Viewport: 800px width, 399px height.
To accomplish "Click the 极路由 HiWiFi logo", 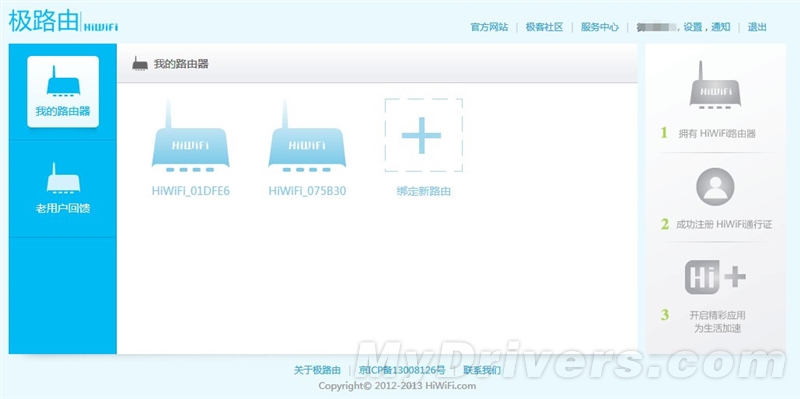I will (63, 21).
